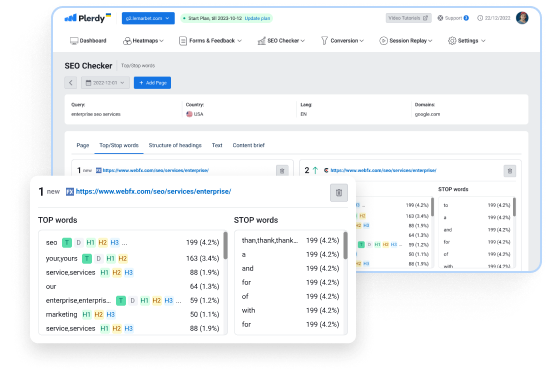Click the USA flag icon

tap(189, 114)
